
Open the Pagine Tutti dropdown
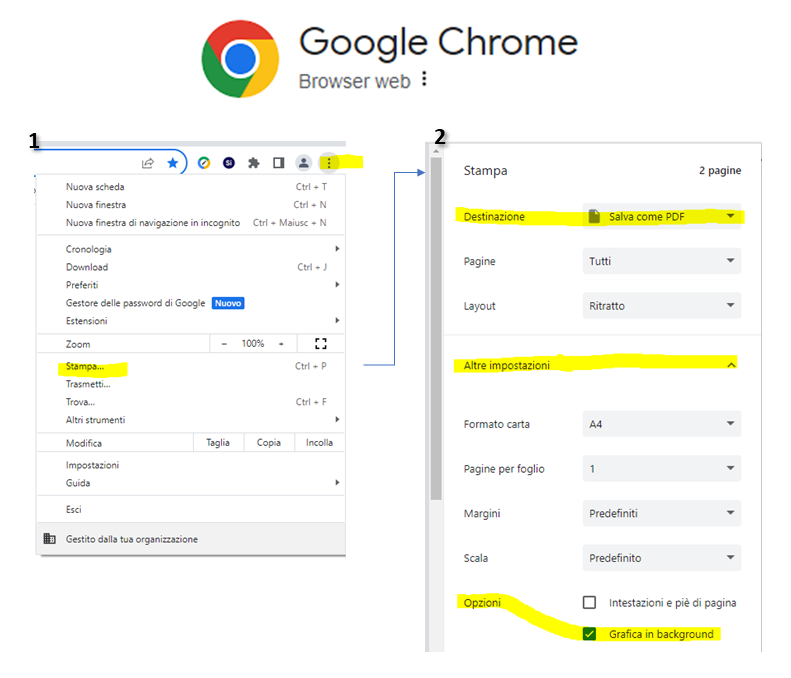point(662,261)
